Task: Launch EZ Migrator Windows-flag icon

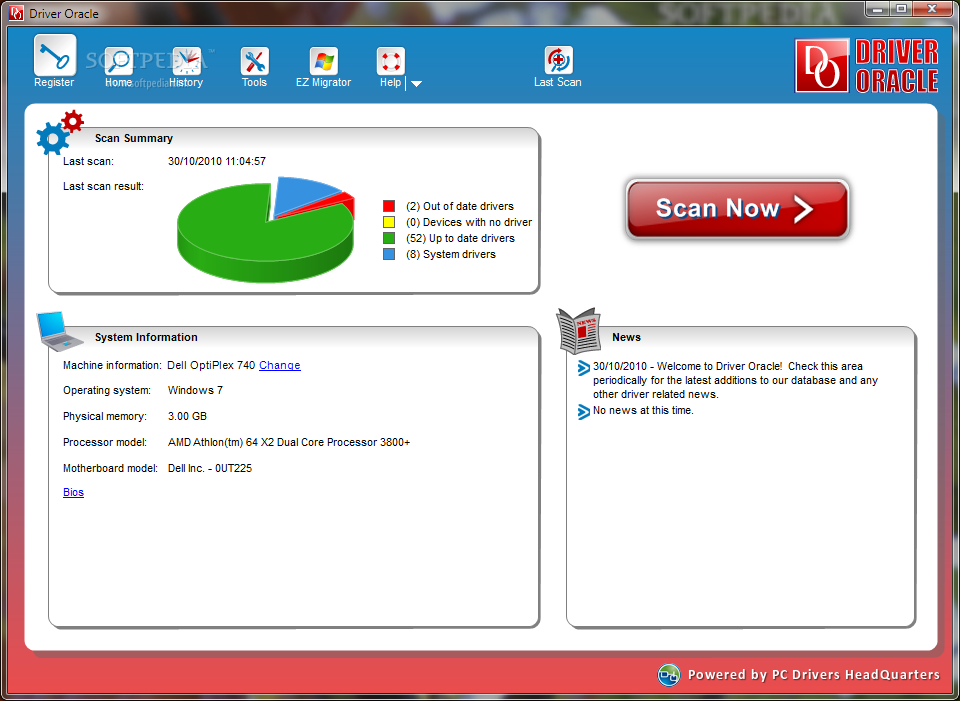Action: click(323, 61)
